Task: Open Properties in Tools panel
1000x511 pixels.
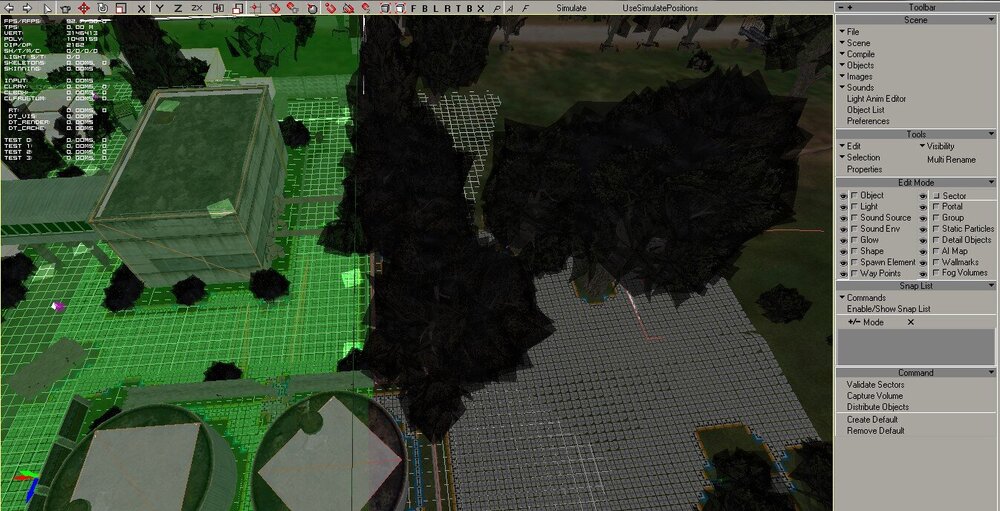Action: click(x=864, y=169)
